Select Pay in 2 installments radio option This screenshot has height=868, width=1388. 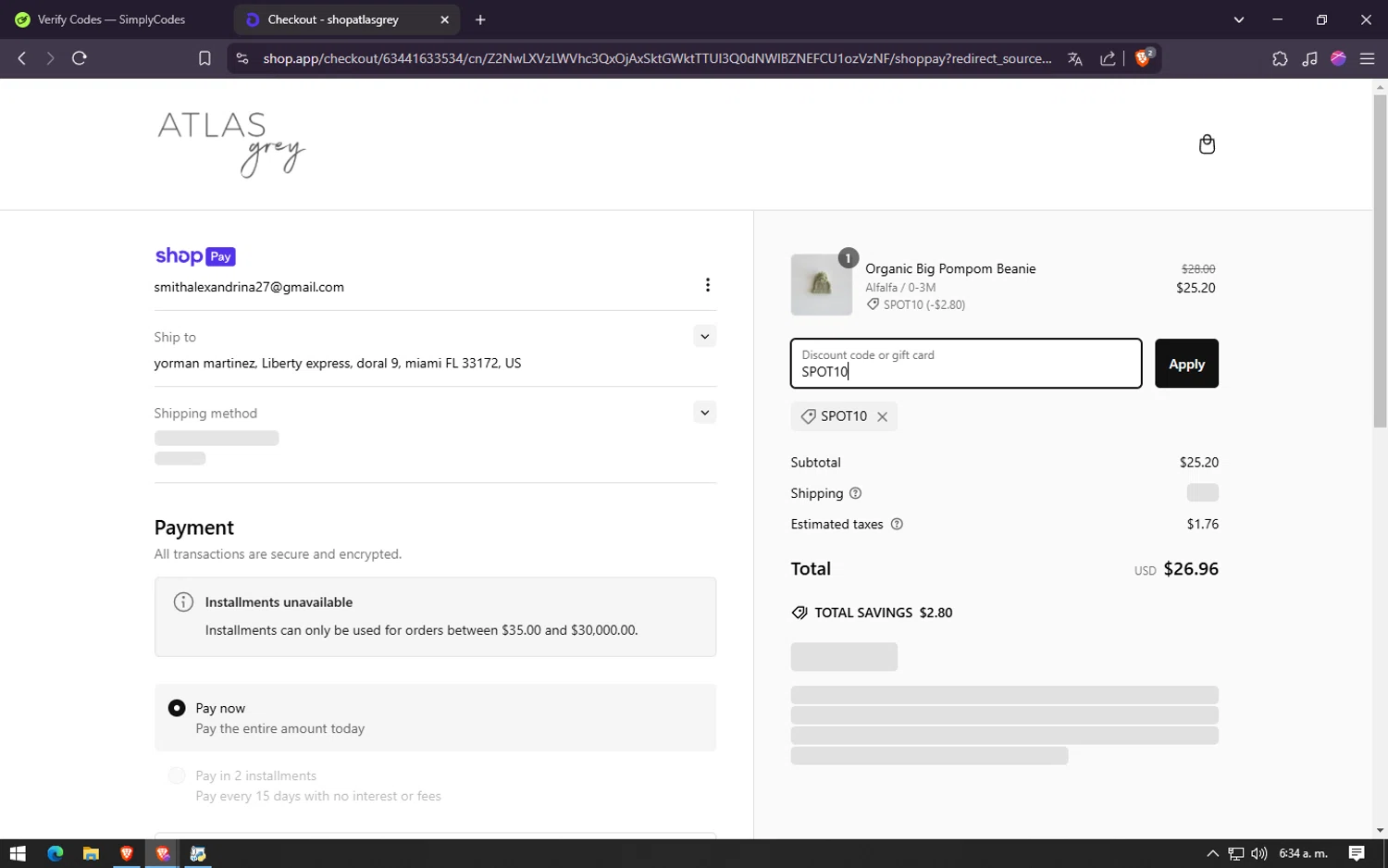coord(177,775)
